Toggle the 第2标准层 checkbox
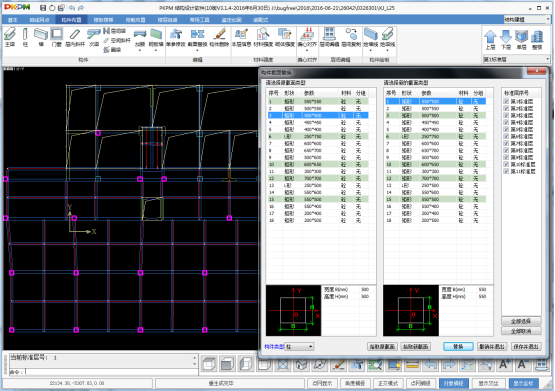555x391 pixels. [506, 109]
